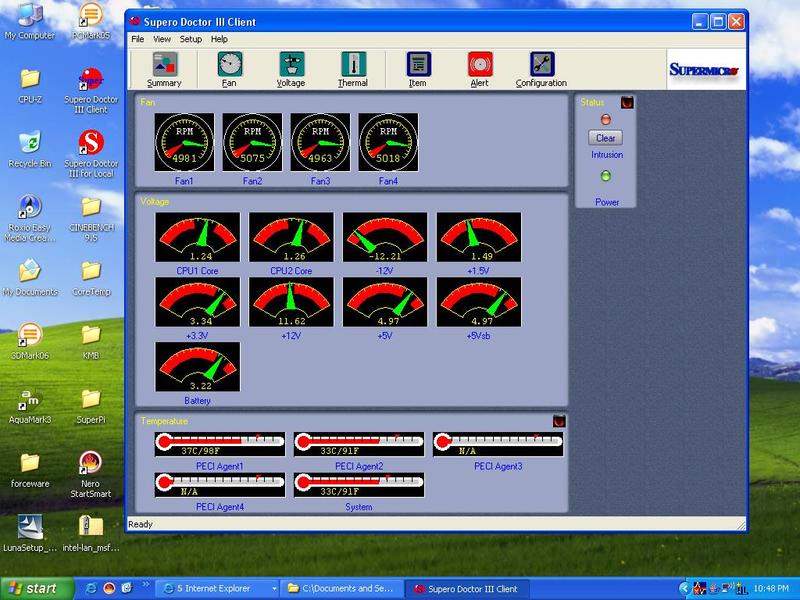The width and height of the screenshot is (800, 600).
Task: Open the Thermal toolbar icon
Action: [353, 69]
